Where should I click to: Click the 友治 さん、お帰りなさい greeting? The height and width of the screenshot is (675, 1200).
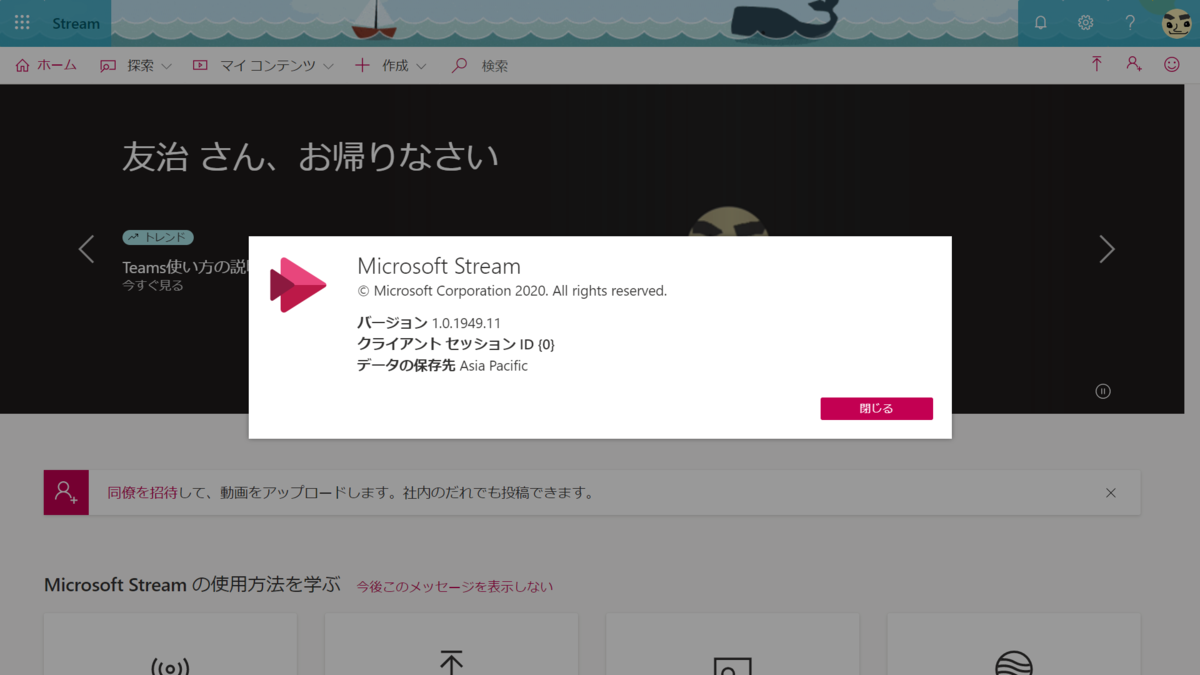(310, 157)
